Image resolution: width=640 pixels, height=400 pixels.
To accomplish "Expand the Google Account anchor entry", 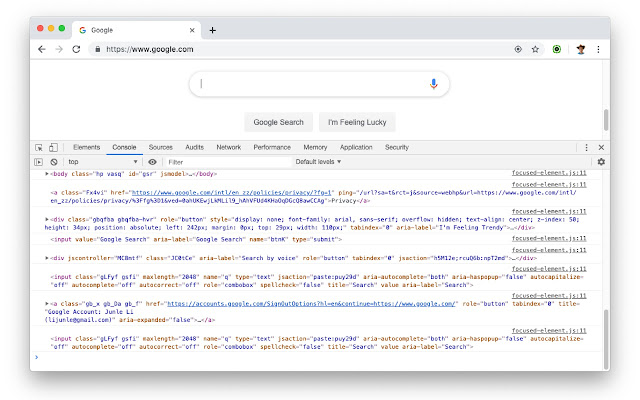I will click(47, 304).
